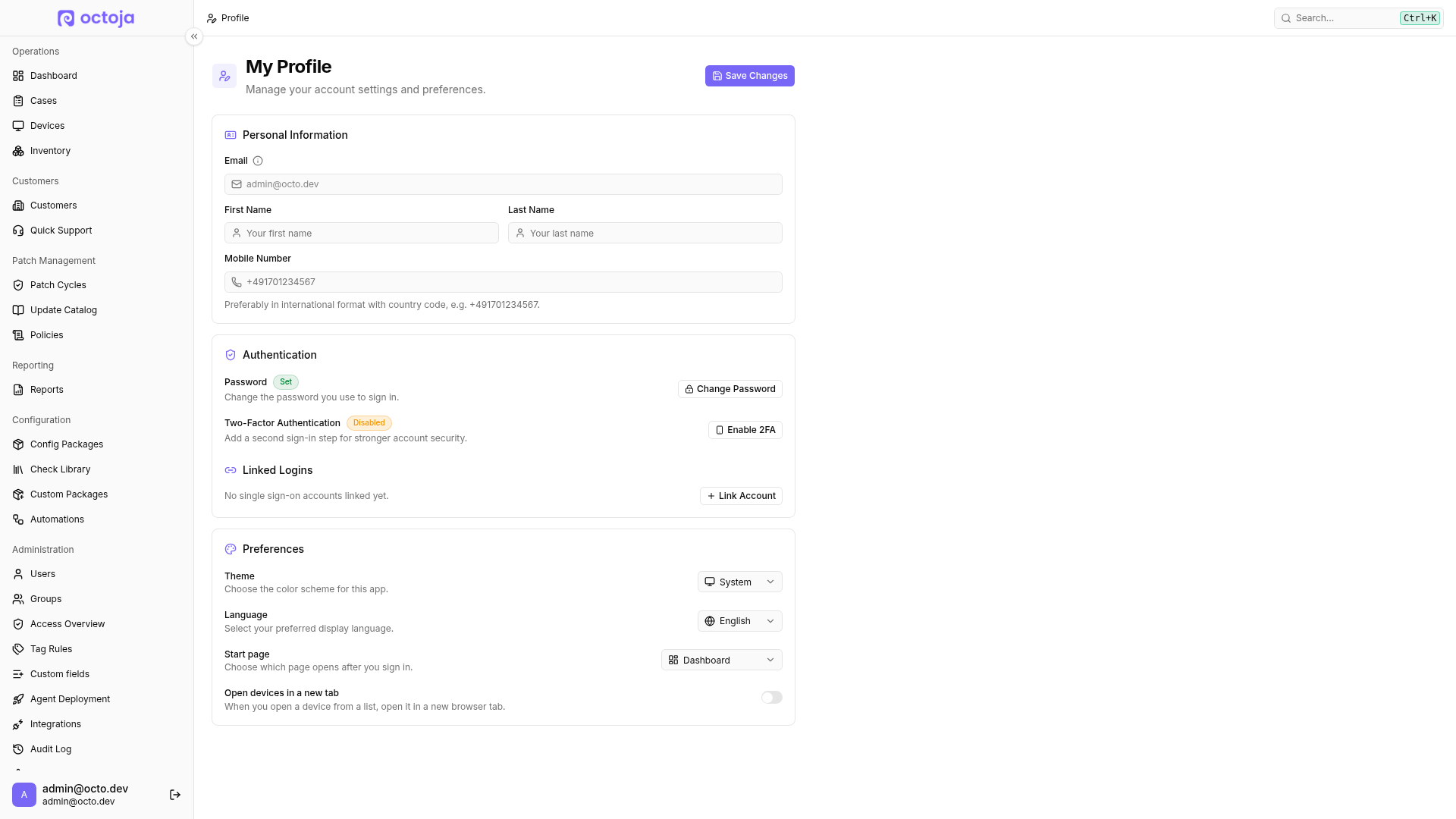This screenshot has width=1456, height=819.
Task: Select Groups in the sidebar
Action: point(97,599)
